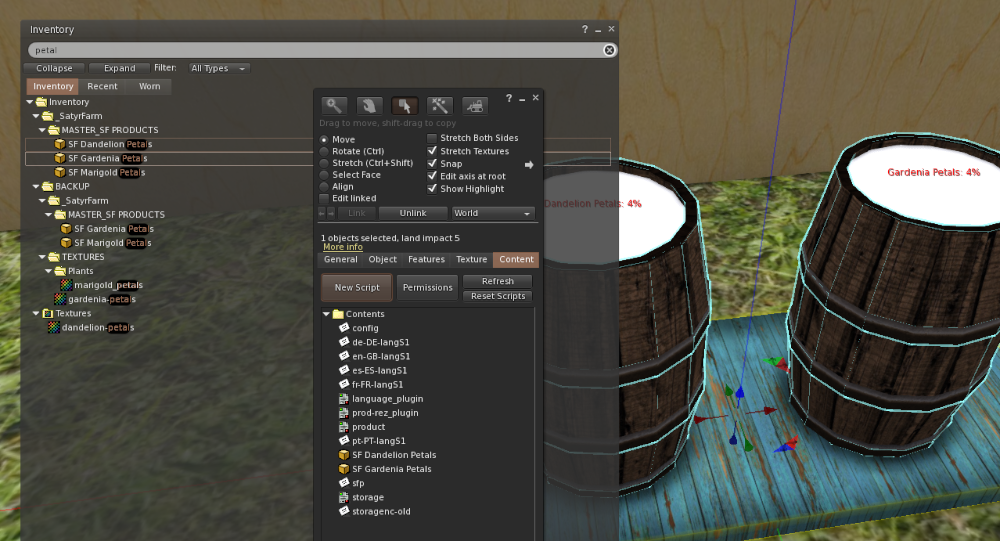Viewport: 1000px width, 541px height.
Task: Switch to the Texture tab
Action: pyautogui.click(x=472, y=259)
